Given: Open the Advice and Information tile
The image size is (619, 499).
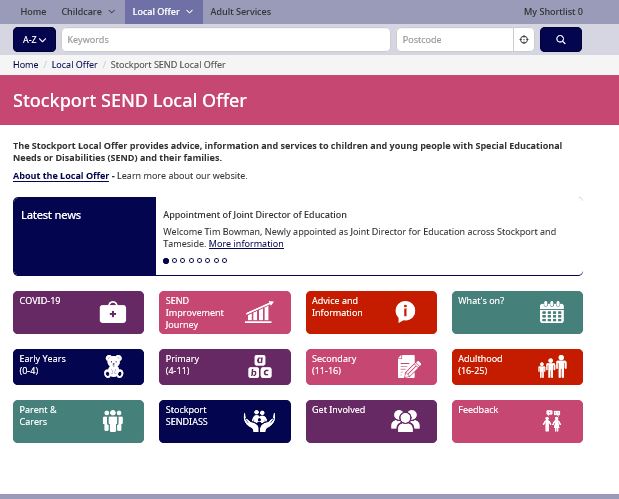Looking at the screenshot, I should point(371,312).
